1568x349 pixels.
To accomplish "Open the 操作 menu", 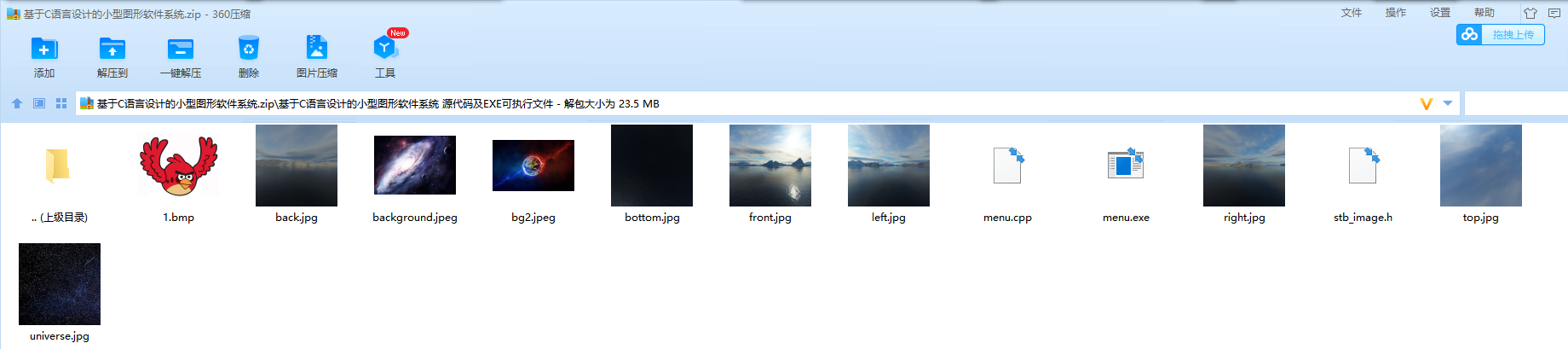I will click(1396, 13).
